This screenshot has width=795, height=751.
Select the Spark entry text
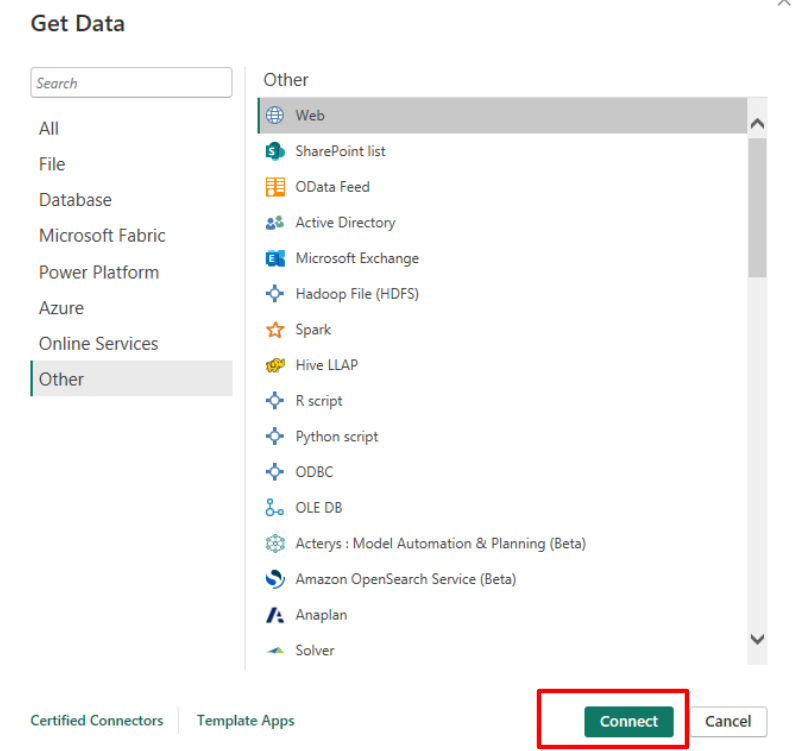[x=313, y=330]
